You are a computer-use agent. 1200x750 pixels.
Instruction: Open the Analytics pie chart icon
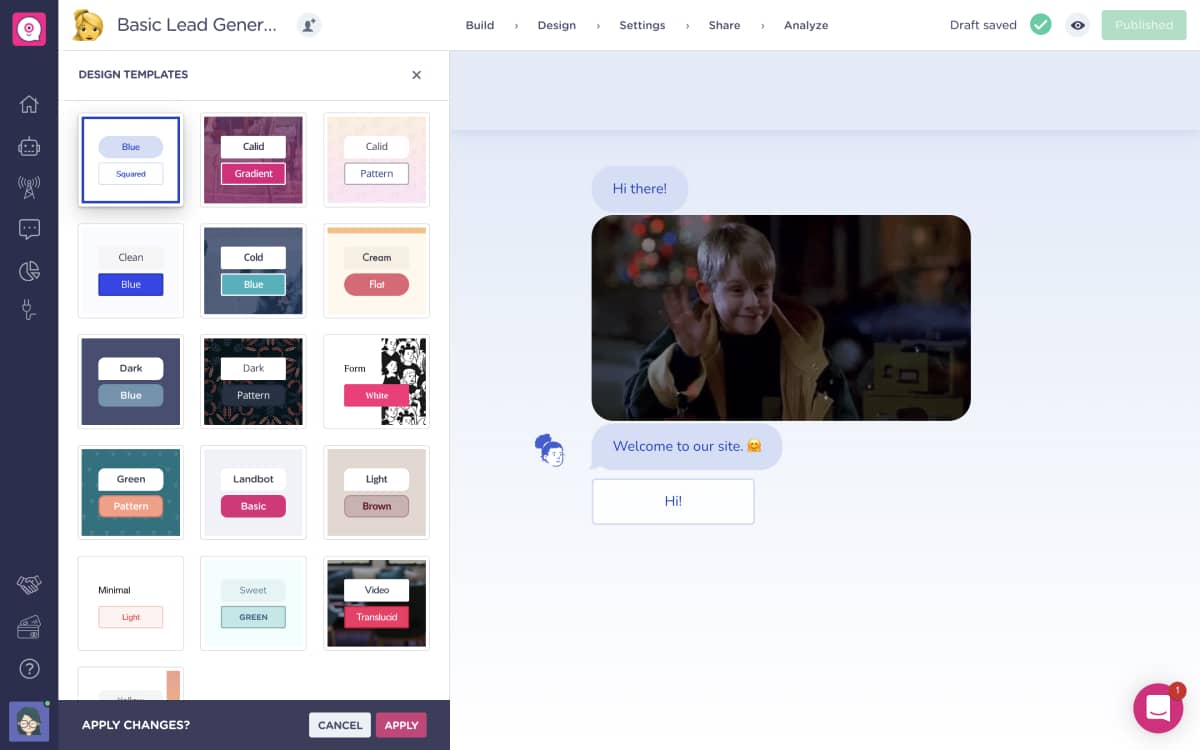click(29, 271)
